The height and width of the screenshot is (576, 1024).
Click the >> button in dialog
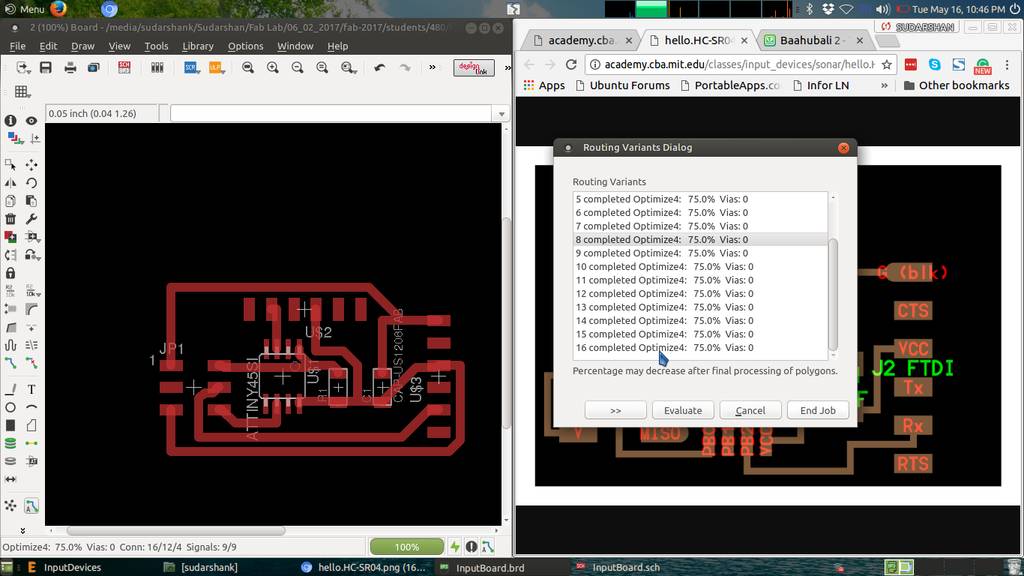[x=615, y=410]
